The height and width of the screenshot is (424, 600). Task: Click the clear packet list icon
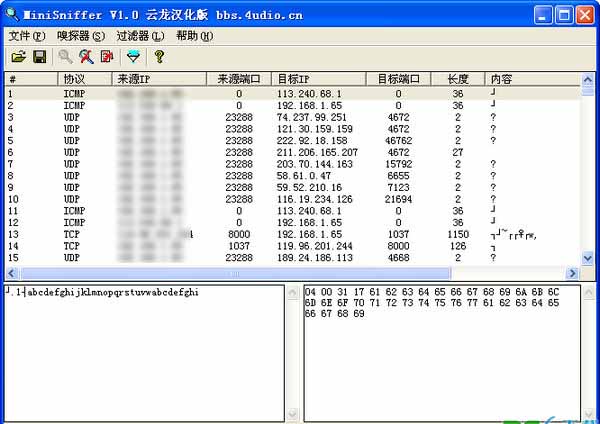point(107,57)
